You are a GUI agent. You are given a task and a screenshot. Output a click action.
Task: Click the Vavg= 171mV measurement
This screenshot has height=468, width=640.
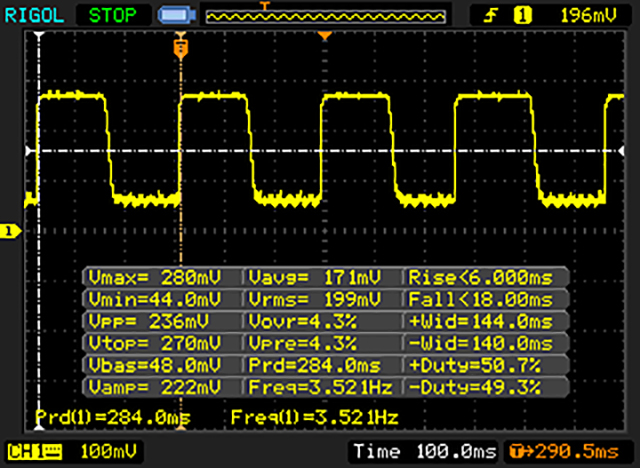tap(315, 278)
